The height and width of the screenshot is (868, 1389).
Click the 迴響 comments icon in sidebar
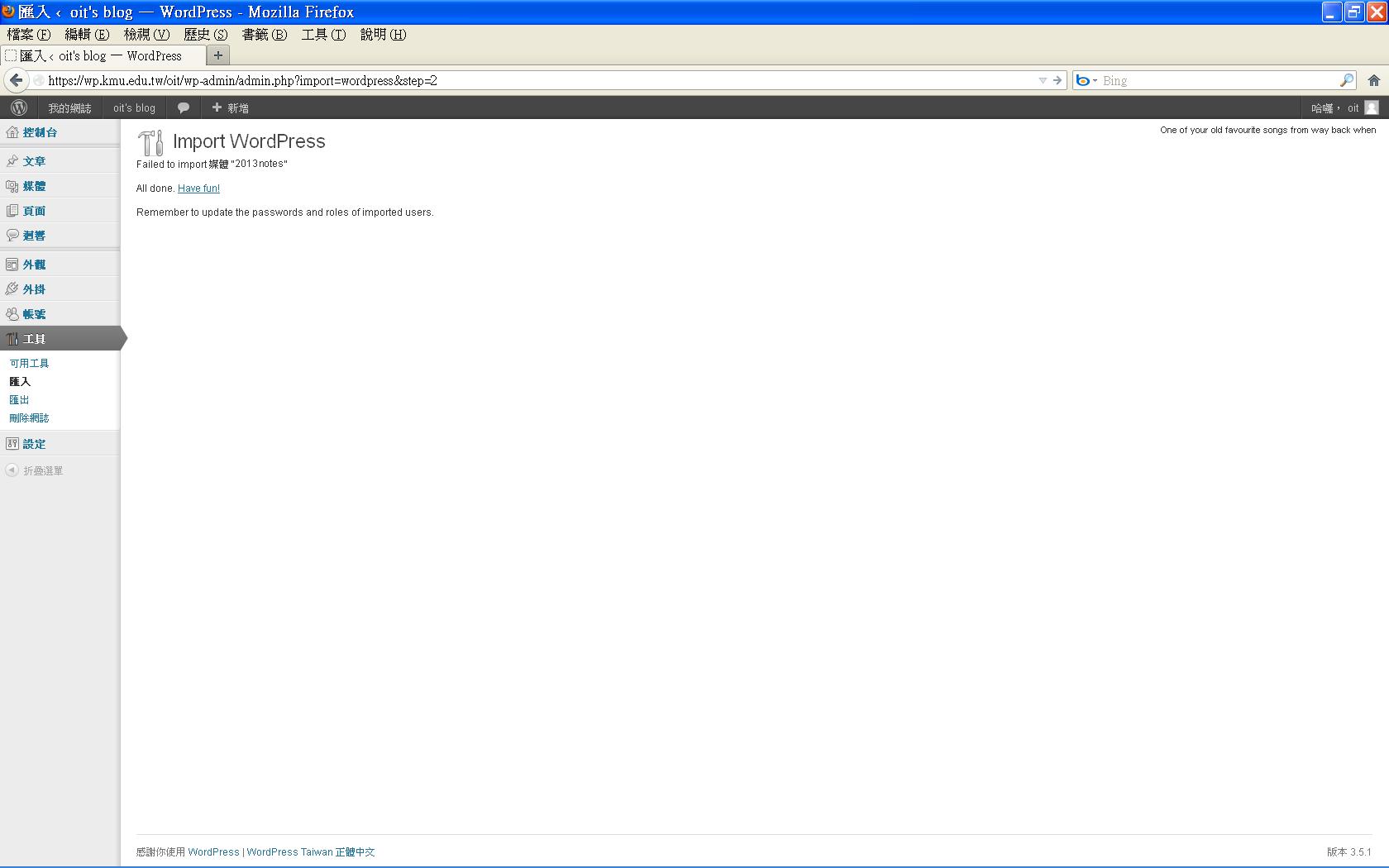tap(12, 236)
